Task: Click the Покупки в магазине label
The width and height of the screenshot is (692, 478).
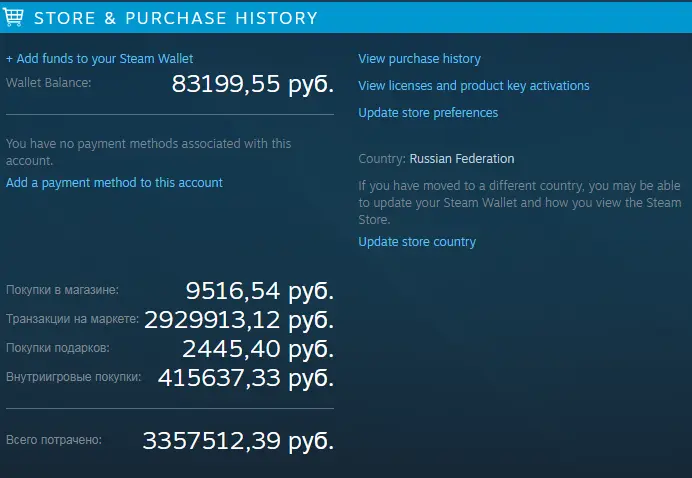Action: [x=62, y=290]
